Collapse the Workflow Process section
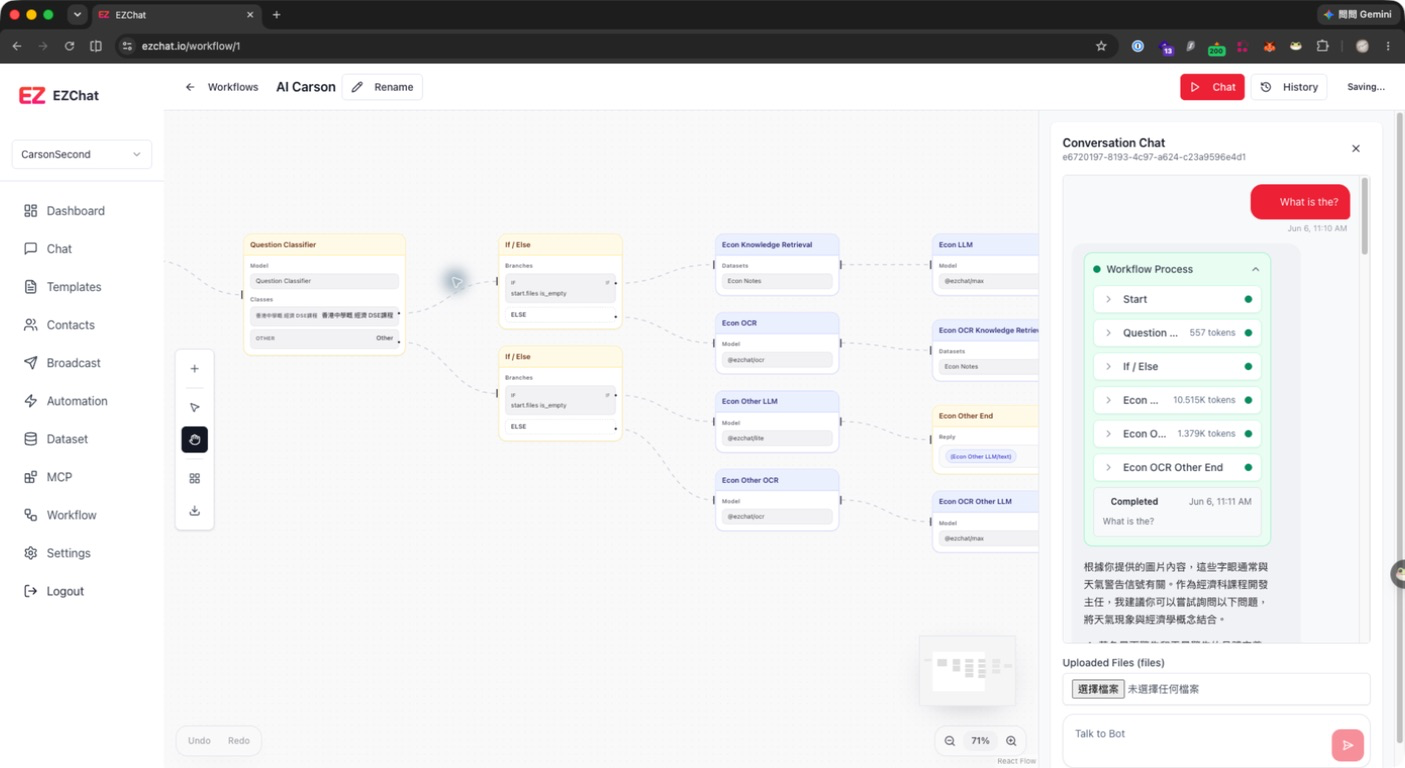Image resolution: width=1405 pixels, height=768 pixels. coord(1255,269)
